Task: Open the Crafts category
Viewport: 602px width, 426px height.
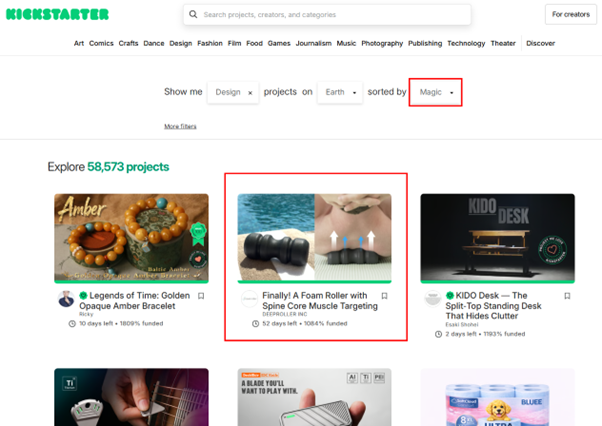Action: [x=128, y=43]
